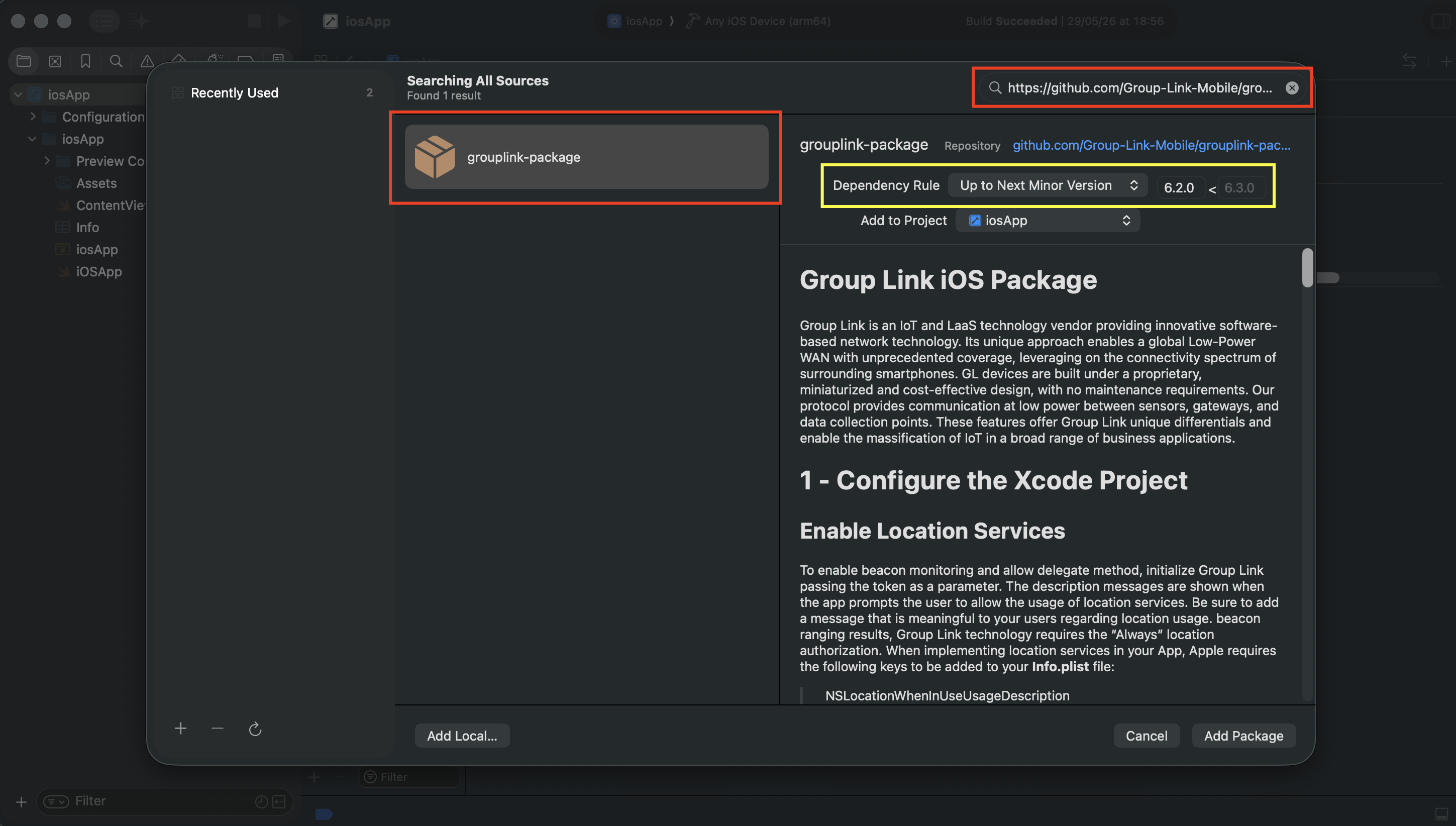Select the iOSApp swift file in navigator
Viewport: 1456px width, 826px height.
98,272
